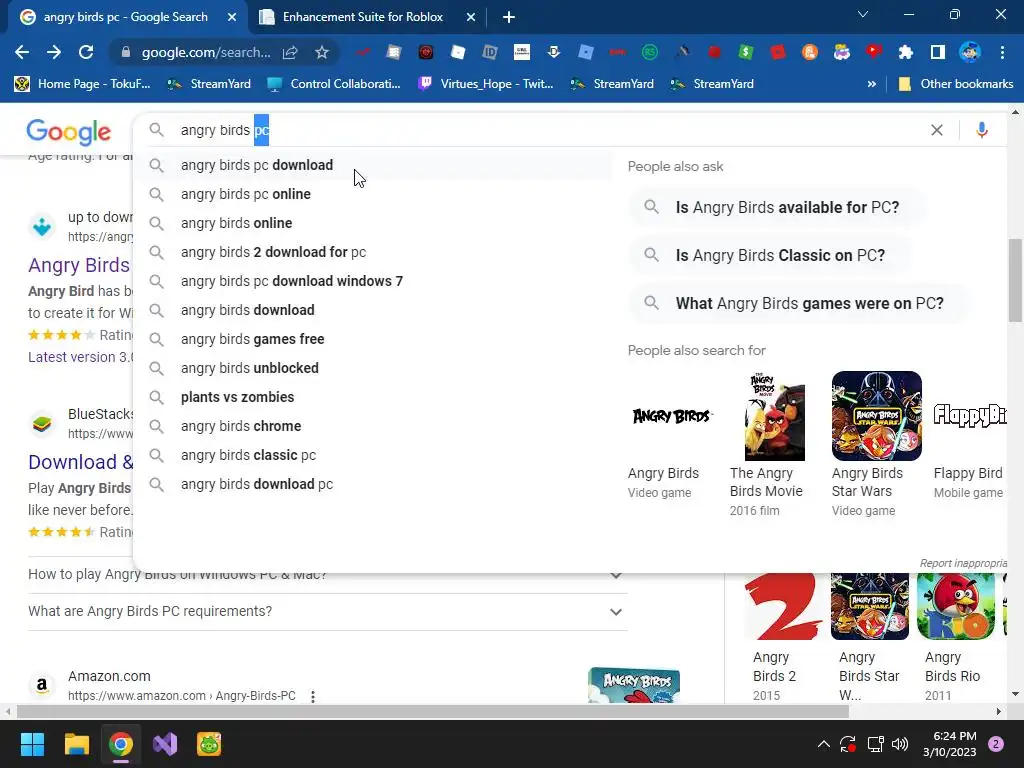
Task: Click the Report inappropriate predictions link
Action: [x=963, y=563]
